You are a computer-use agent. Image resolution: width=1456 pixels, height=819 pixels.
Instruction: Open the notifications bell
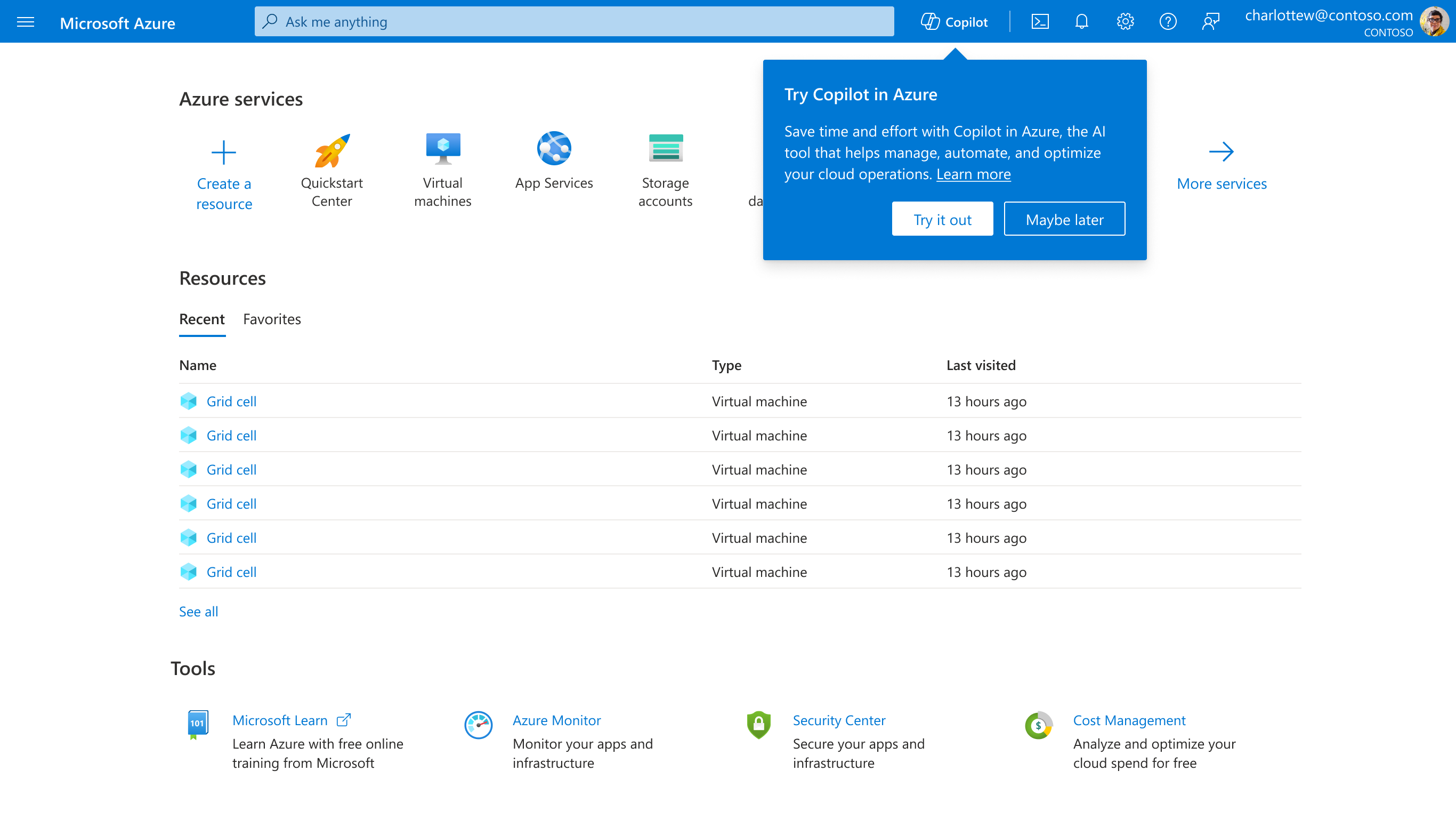click(1081, 21)
